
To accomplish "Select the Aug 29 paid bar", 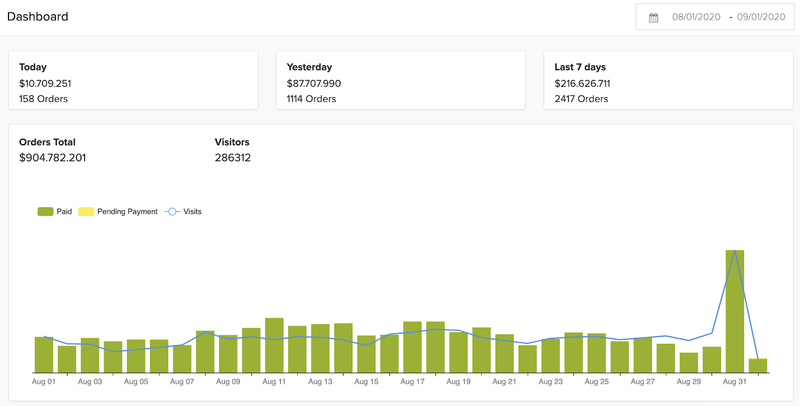I will (689, 363).
